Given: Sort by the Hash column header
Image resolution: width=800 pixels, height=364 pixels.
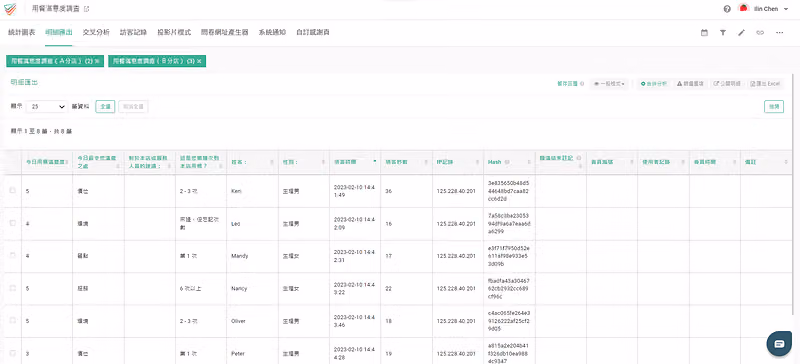Looking at the screenshot, I should [x=509, y=162].
